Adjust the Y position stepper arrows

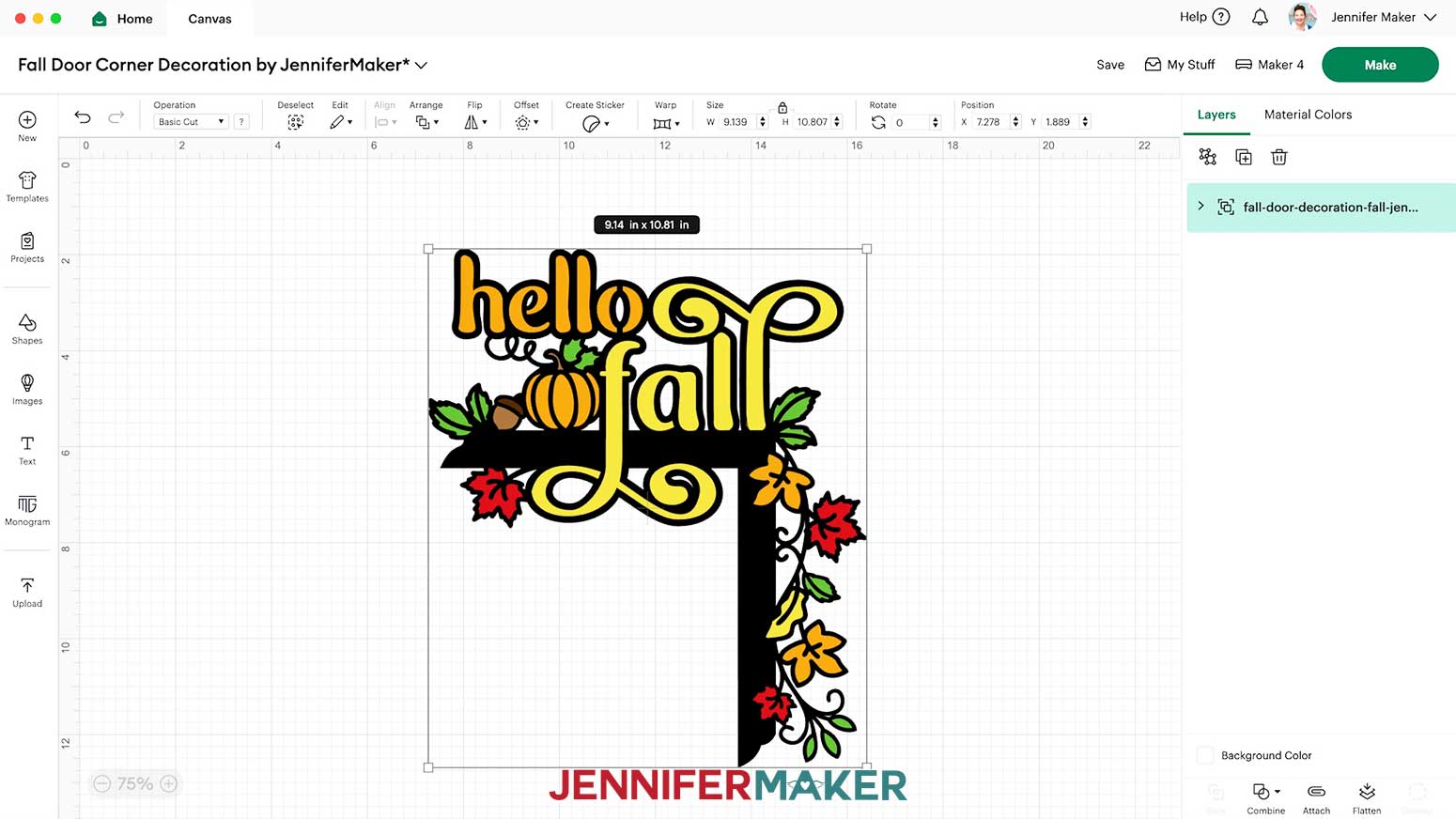(x=1085, y=122)
